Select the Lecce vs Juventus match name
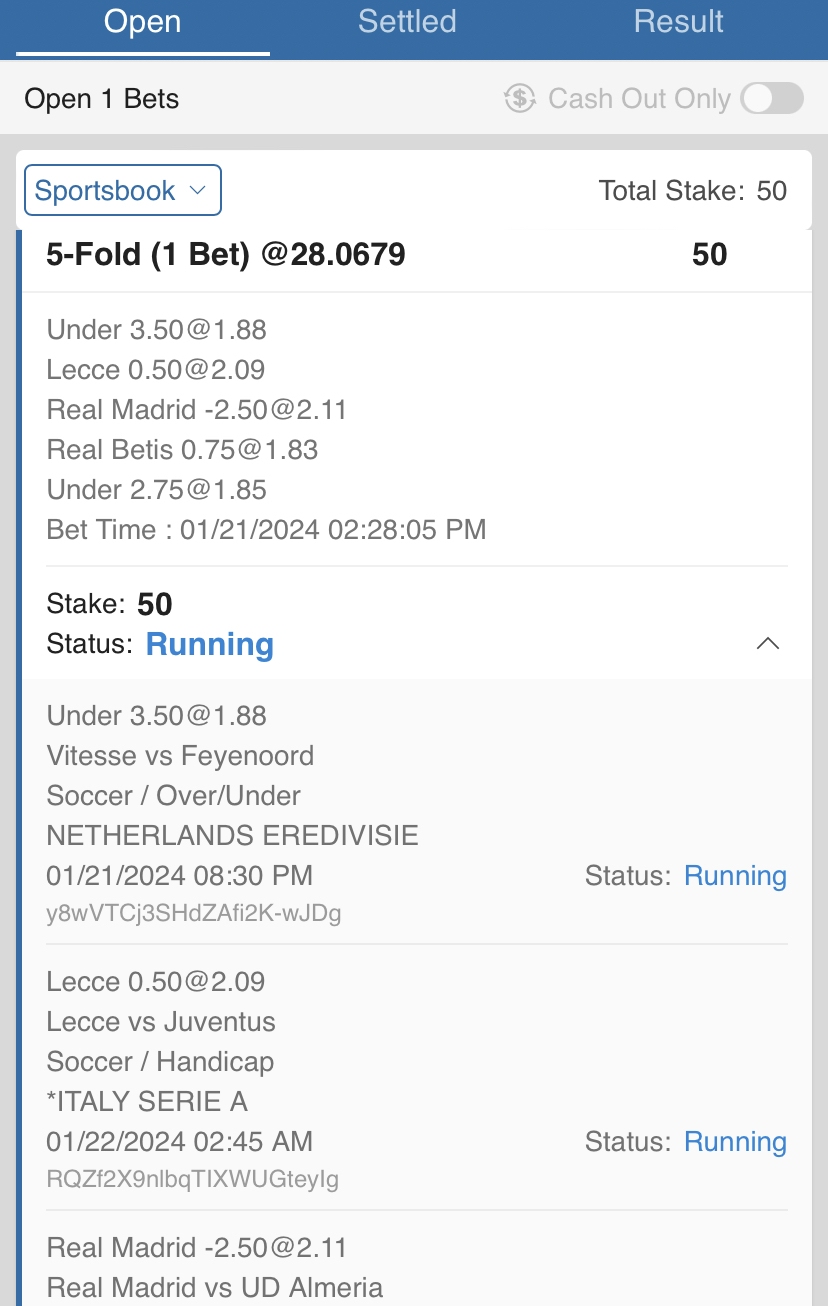Viewport: 828px width, 1306px height. click(x=161, y=1022)
